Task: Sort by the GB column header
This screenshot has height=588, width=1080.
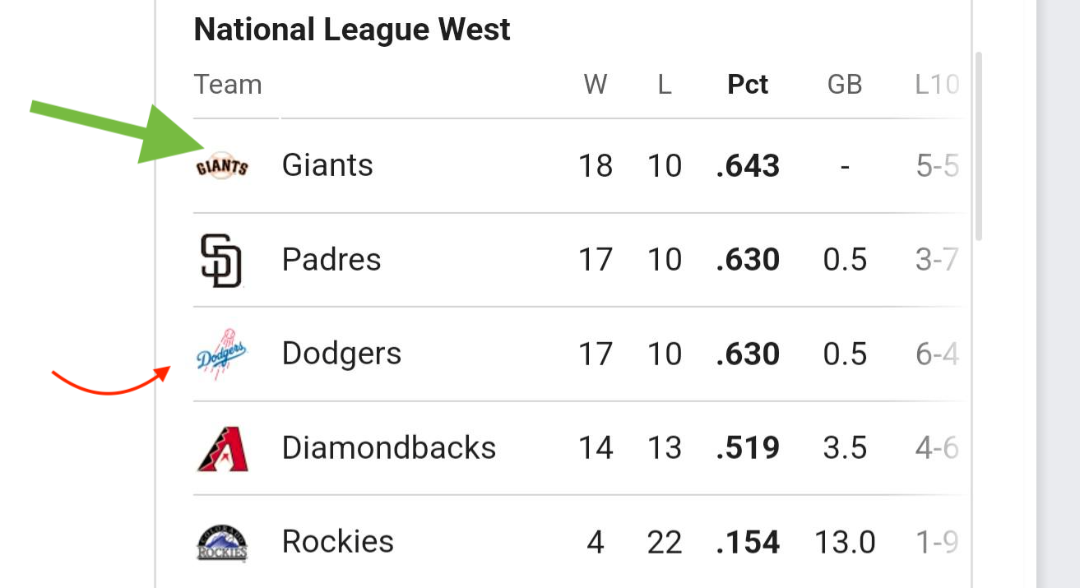Action: tap(844, 85)
